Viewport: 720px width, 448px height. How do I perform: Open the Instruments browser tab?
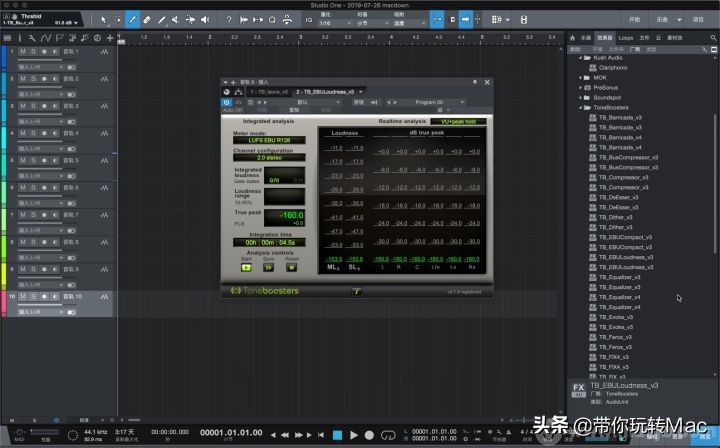pyautogui.click(x=586, y=38)
